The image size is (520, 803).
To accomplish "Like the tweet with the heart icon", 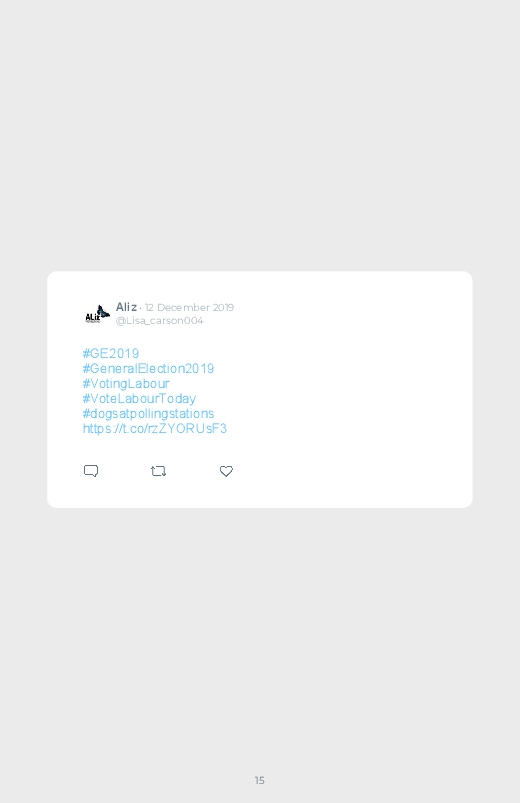I will click(x=226, y=471).
